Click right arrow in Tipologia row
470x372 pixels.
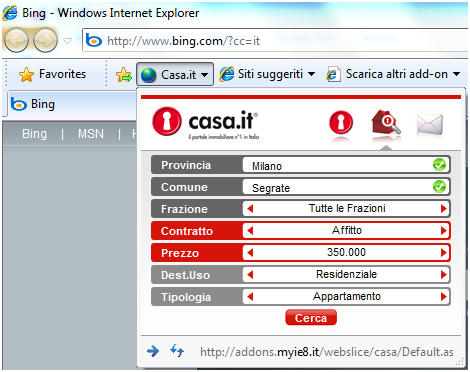(443, 297)
